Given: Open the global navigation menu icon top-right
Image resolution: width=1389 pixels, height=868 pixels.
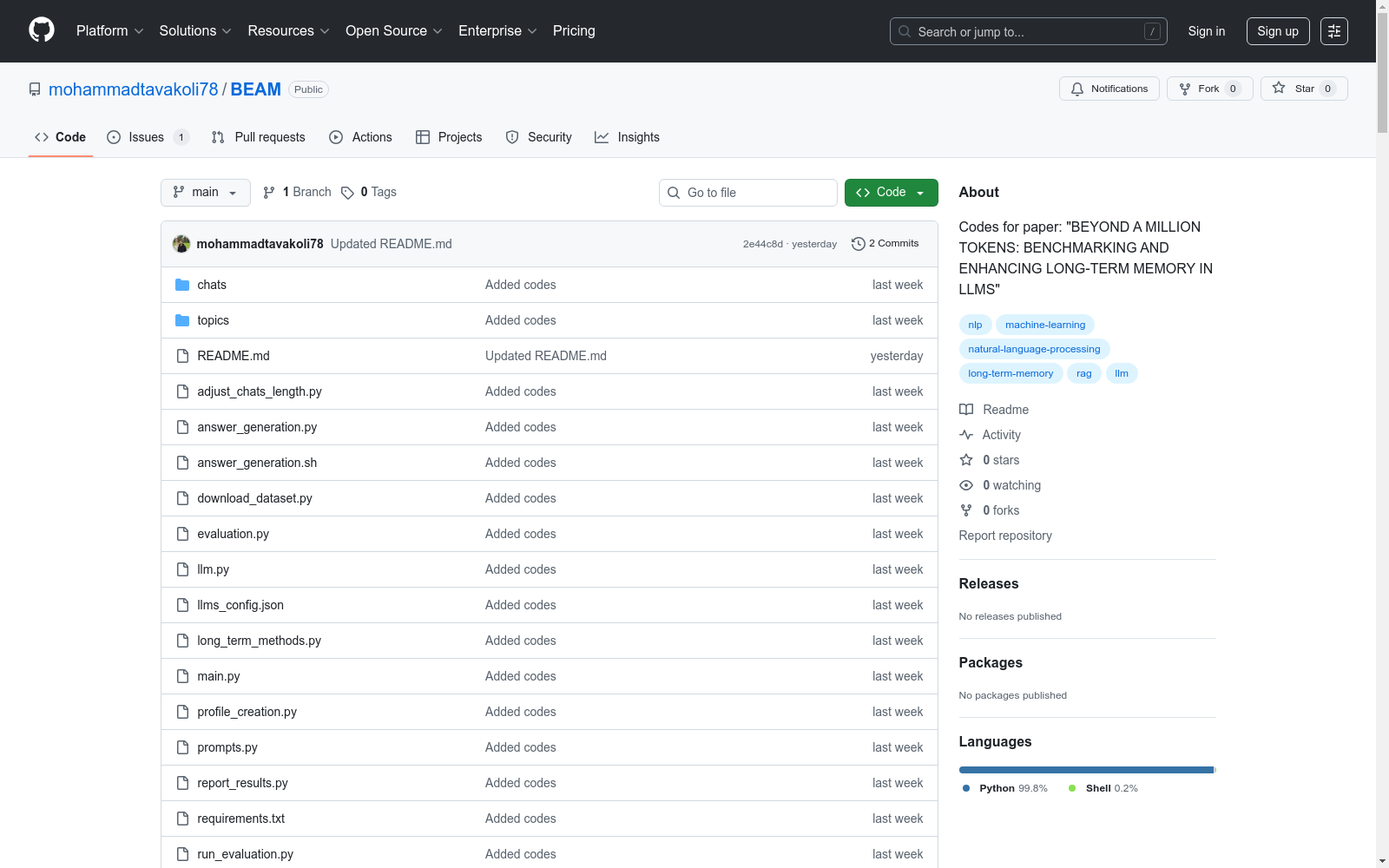Looking at the screenshot, I should tap(1334, 31).
